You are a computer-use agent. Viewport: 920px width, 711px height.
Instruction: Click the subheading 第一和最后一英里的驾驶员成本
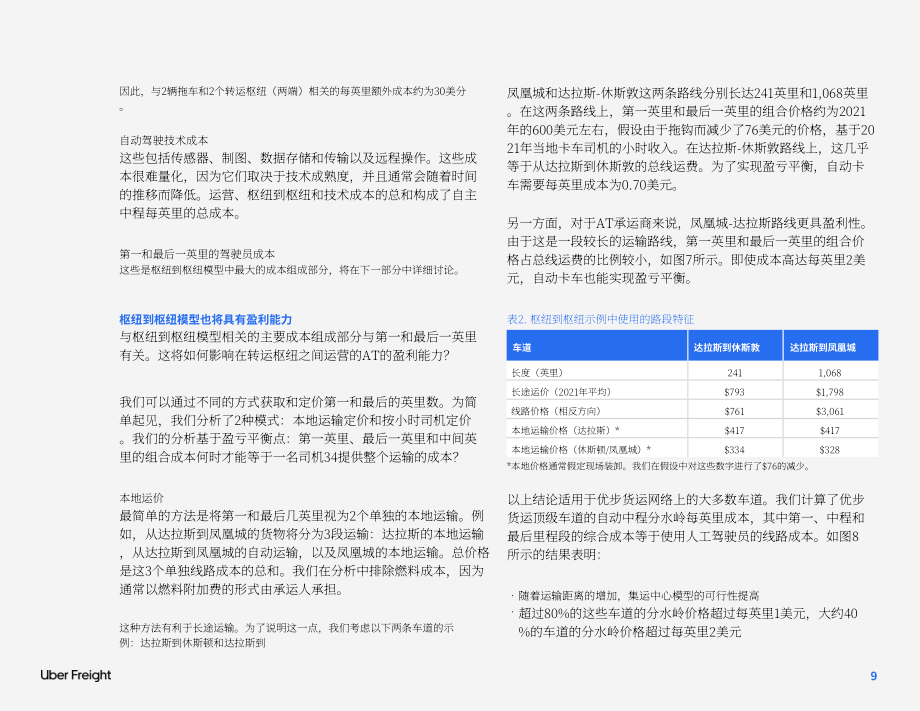[197, 254]
